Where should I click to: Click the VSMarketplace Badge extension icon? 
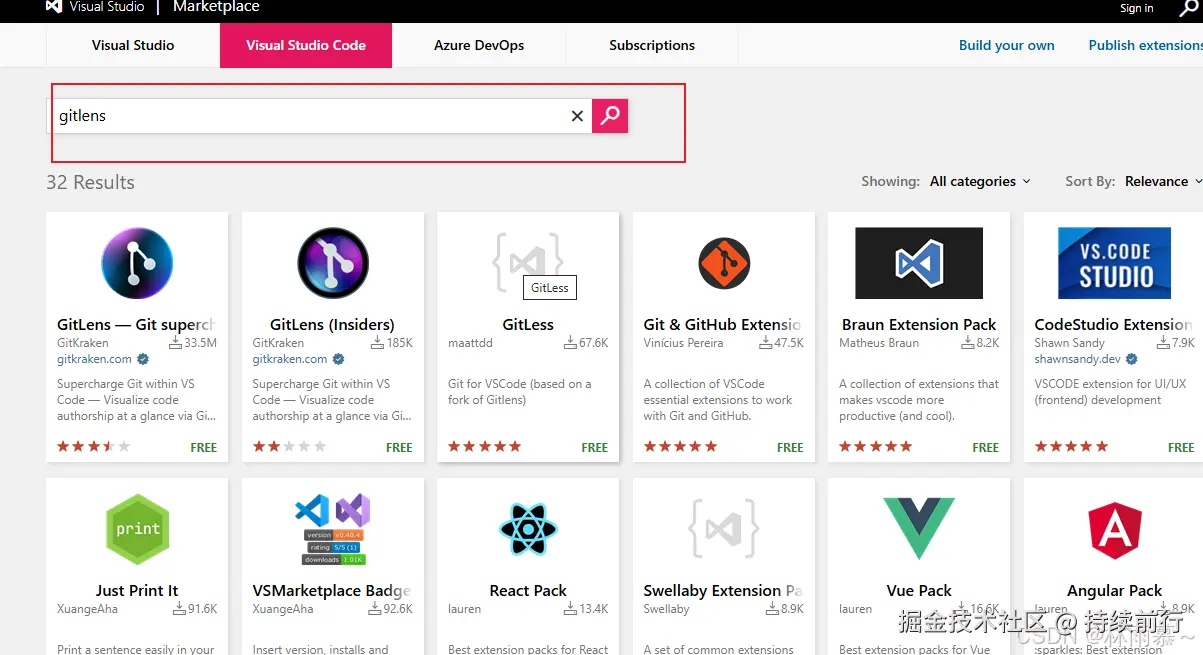(333, 529)
